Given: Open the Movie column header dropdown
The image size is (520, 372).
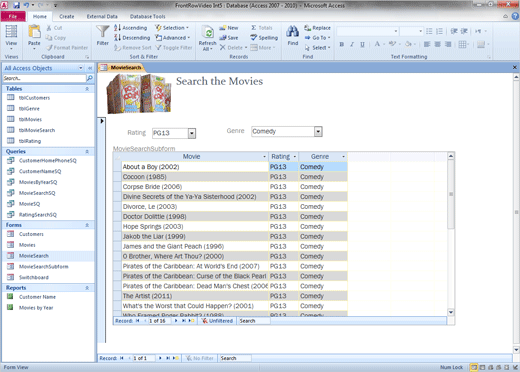Looking at the screenshot, I should point(265,157).
